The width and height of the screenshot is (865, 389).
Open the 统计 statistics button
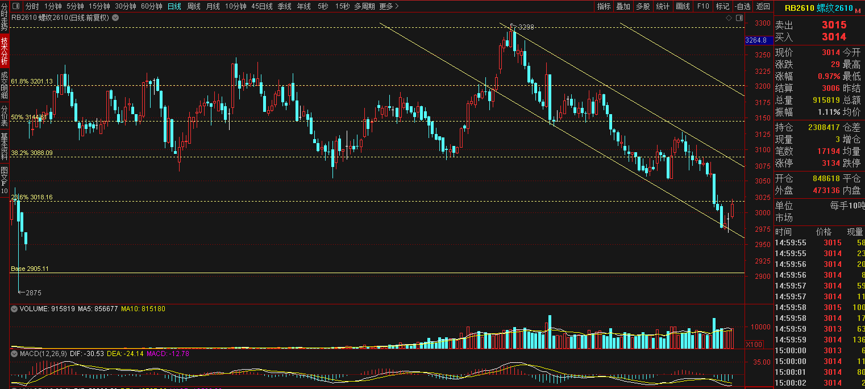click(663, 7)
